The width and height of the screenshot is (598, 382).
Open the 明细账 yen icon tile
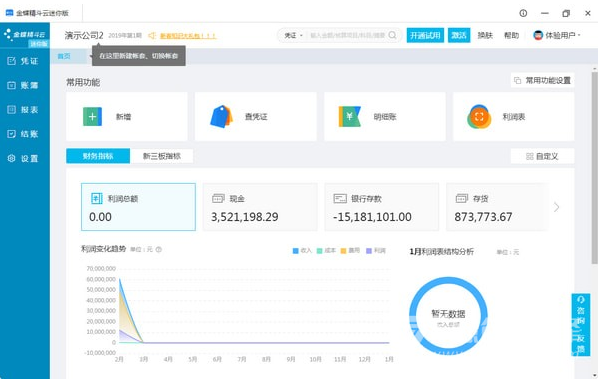[349, 117]
